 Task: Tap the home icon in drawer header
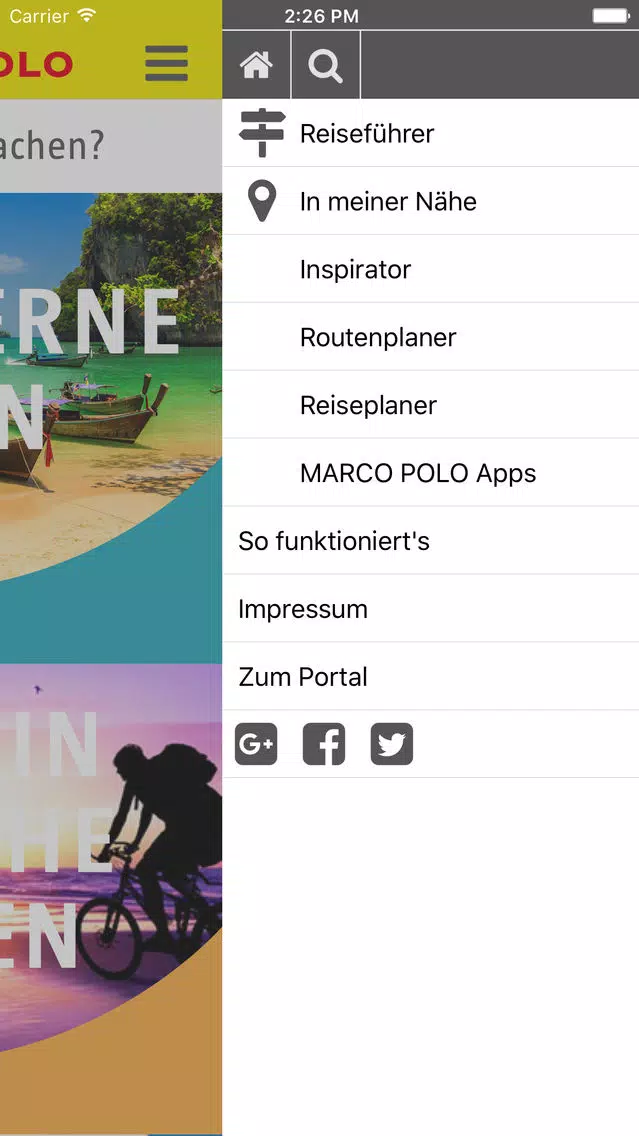point(256,65)
